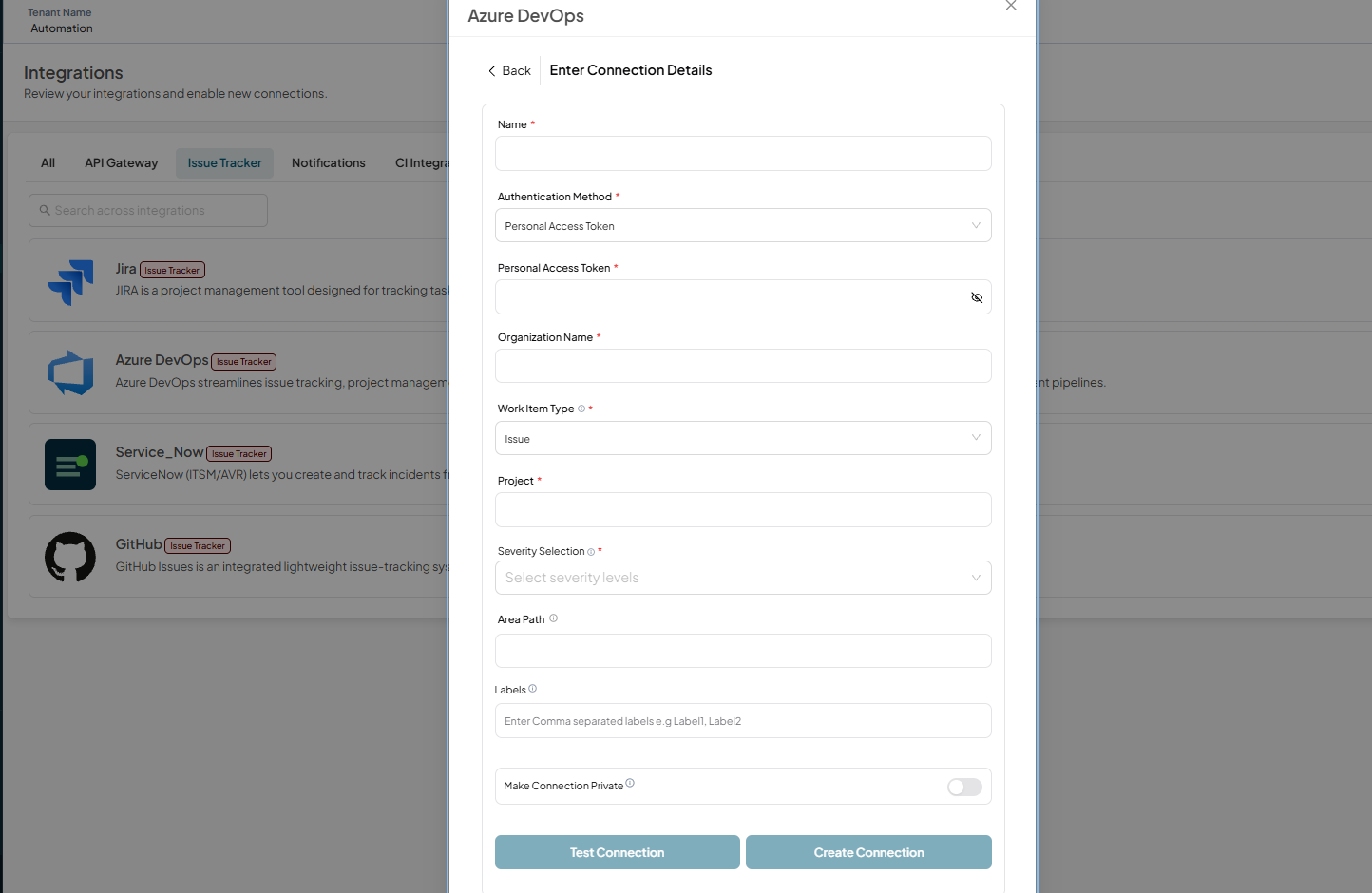Image resolution: width=1372 pixels, height=893 pixels.
Task: Click the Labels input field
Action: point(743,720)
